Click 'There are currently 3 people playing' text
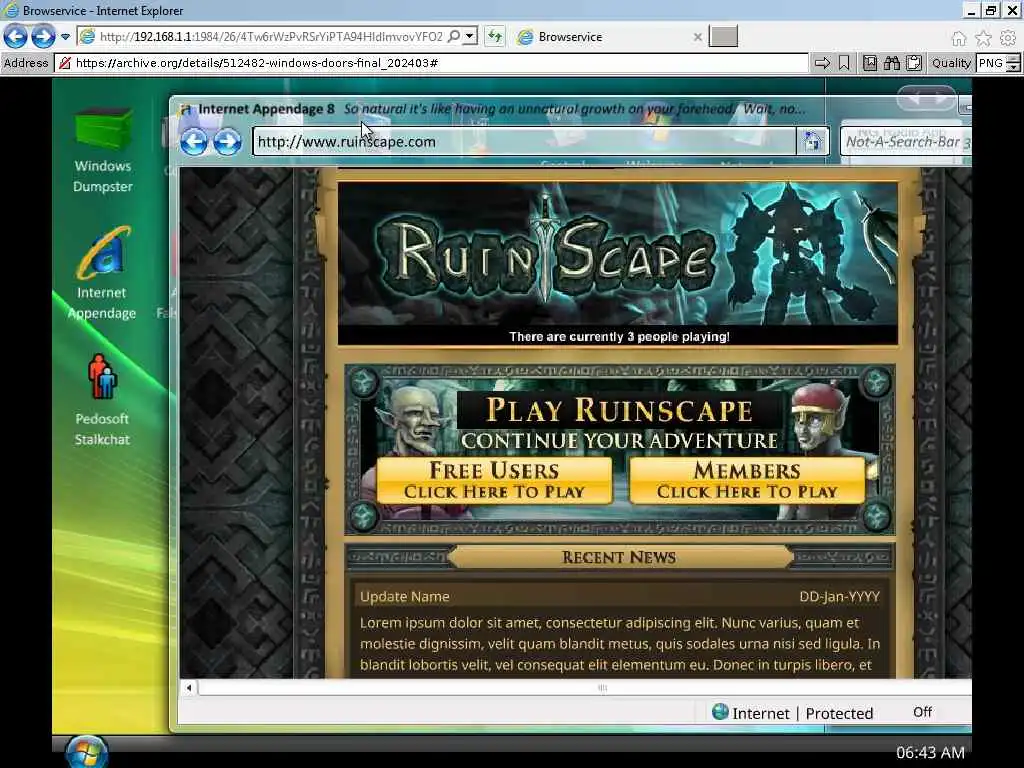Image resolution: width=1024 pixels, height=768 pixels. click(x=619, y=337)
